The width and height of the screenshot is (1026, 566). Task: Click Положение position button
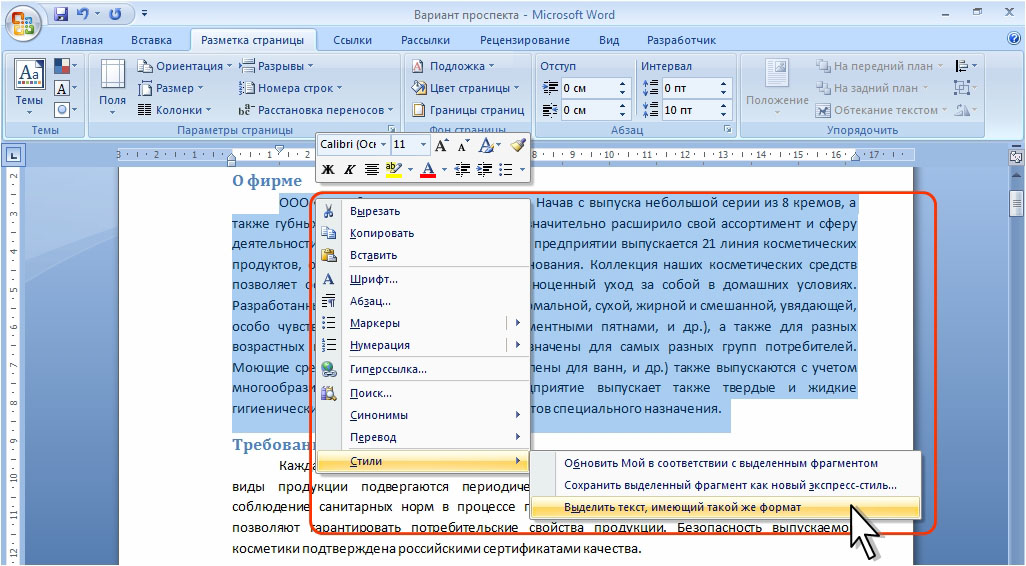coord(777,88)
